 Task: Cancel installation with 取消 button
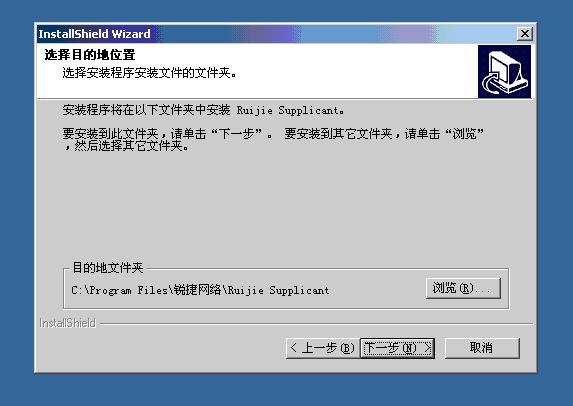482,348
